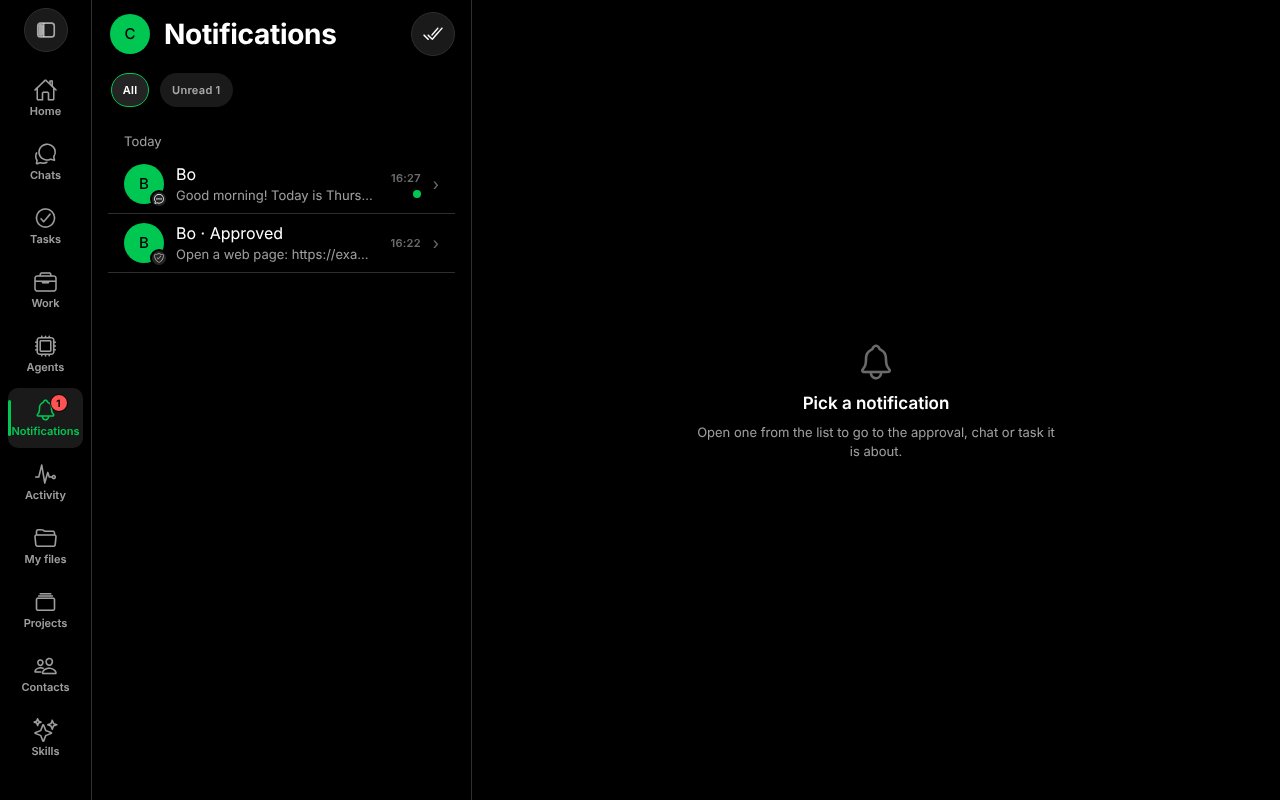Click the 16:27 timestamp
The width and height of the screenshot is (1280, 800).
click(406, 178)
